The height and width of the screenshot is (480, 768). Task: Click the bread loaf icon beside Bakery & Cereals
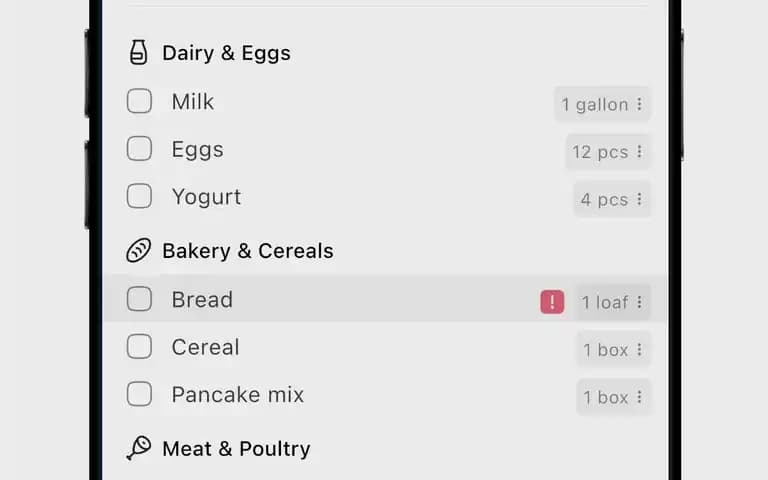tap(138, 250)
